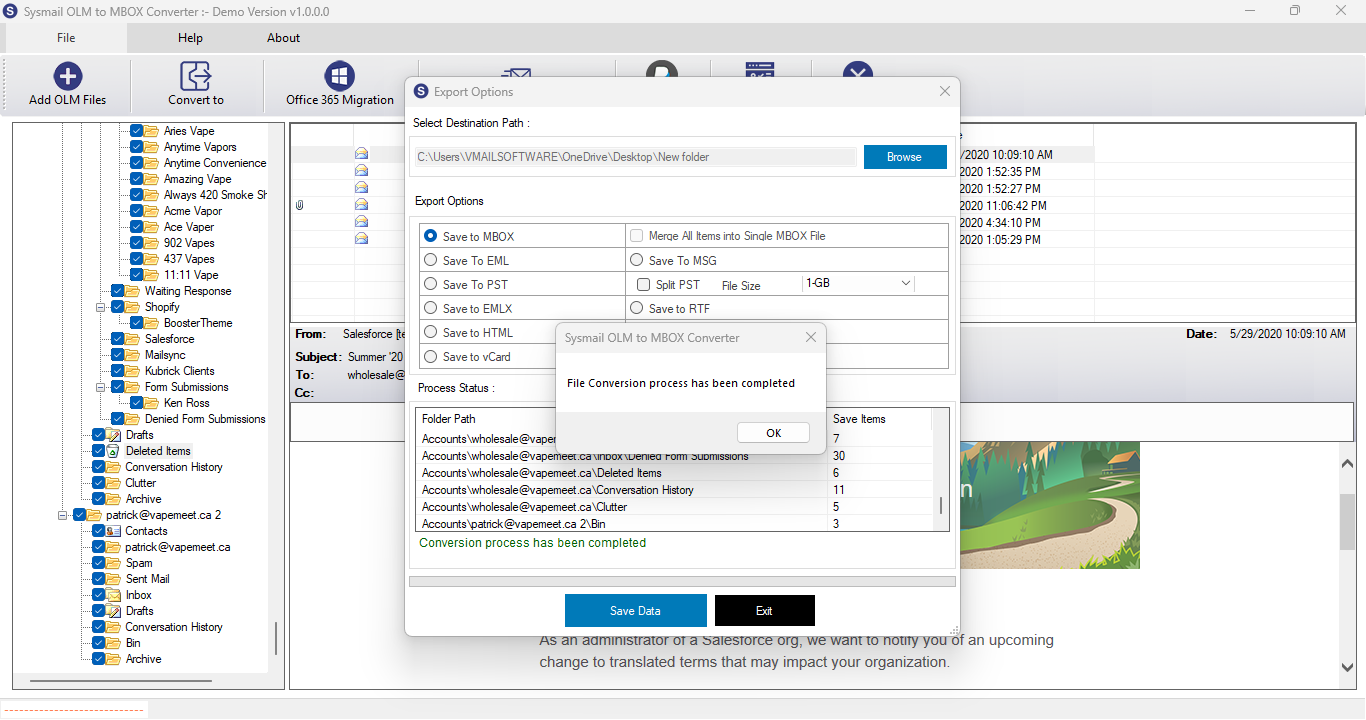Uncheck the Waiting Response folder checkbox
Viewport: 1366px width, 720px height.
(x=118, y=291)
